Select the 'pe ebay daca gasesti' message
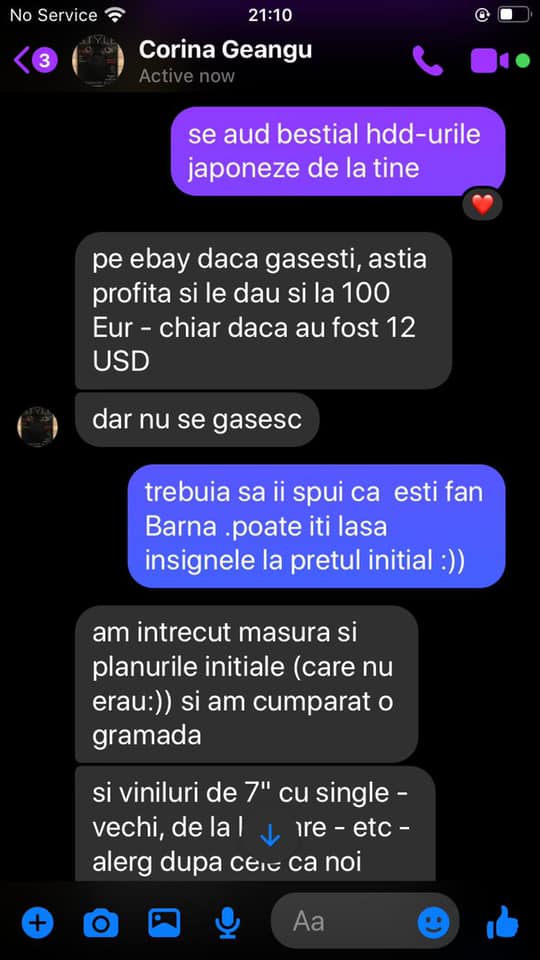Screen dimensions: 540x960 click(x=263, y=310)
